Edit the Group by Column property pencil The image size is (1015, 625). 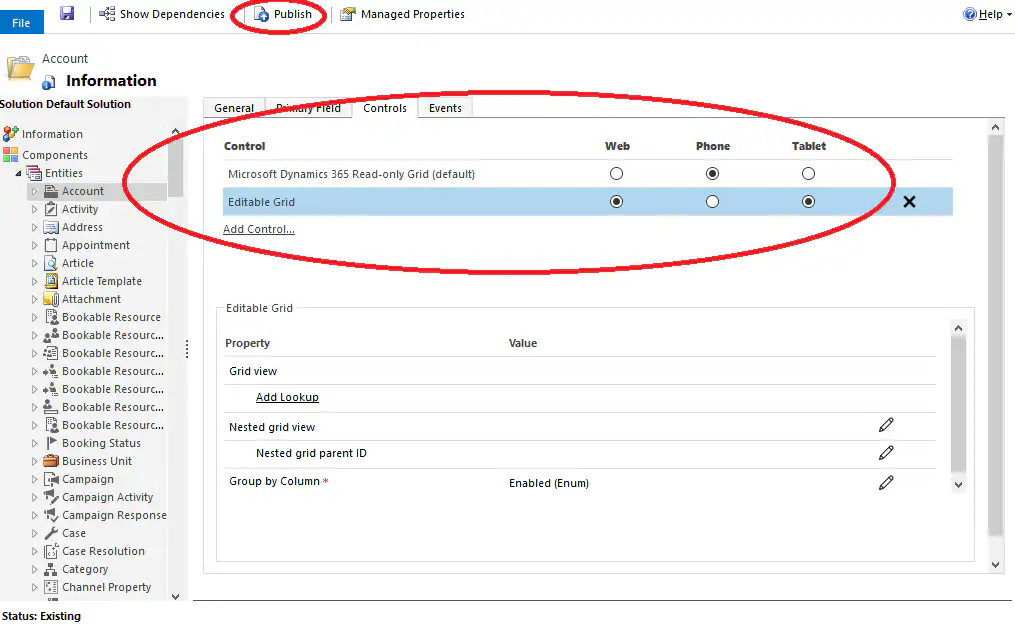[886, 483]
